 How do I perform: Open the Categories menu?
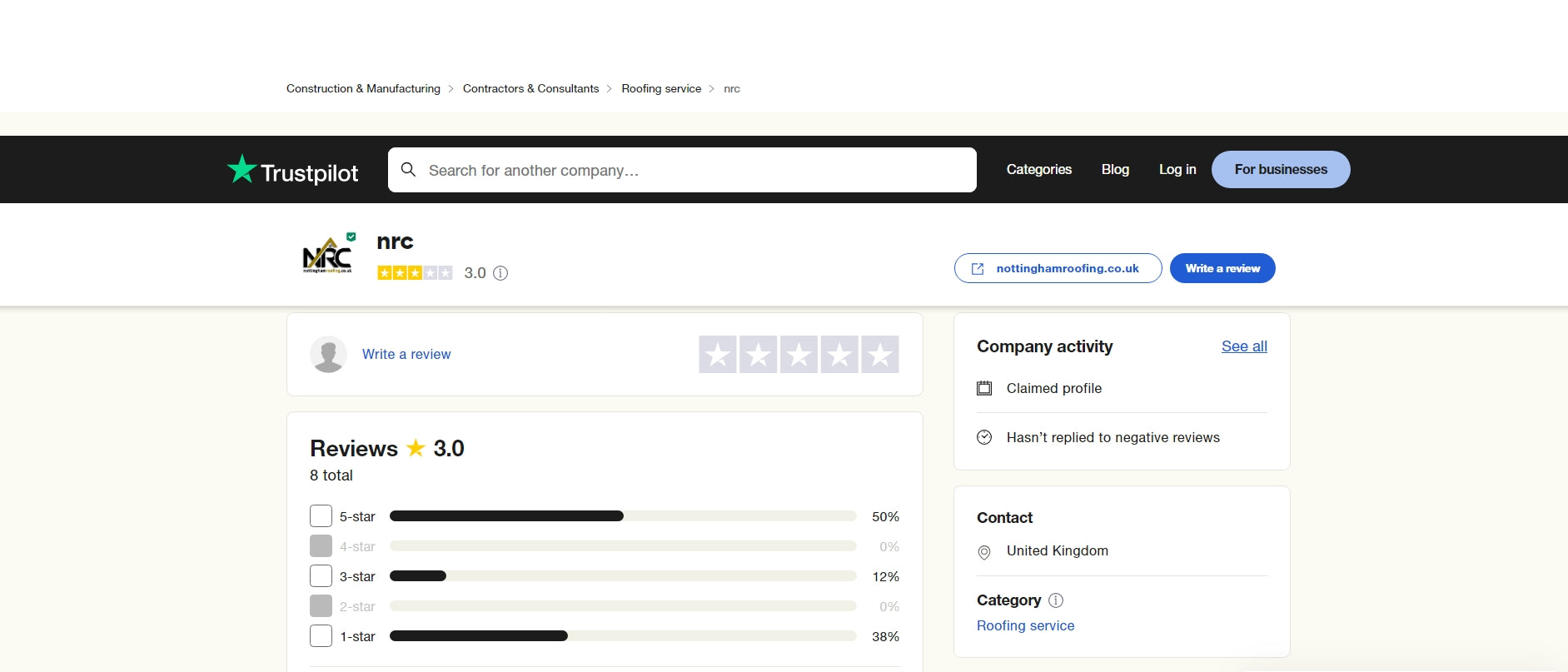point(1039,169)
